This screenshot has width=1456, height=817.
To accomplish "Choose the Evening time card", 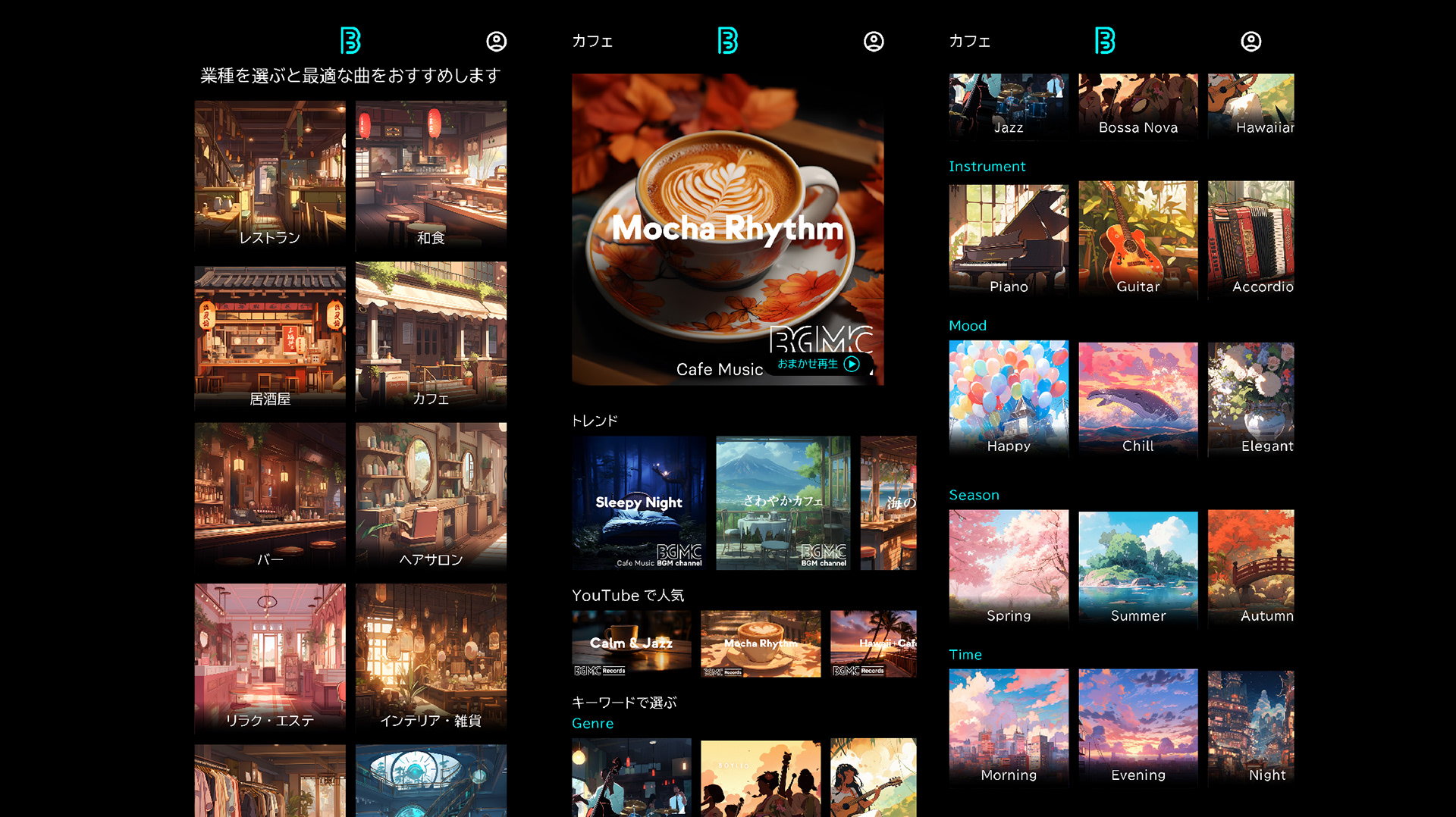I will tap(1138, 728).
